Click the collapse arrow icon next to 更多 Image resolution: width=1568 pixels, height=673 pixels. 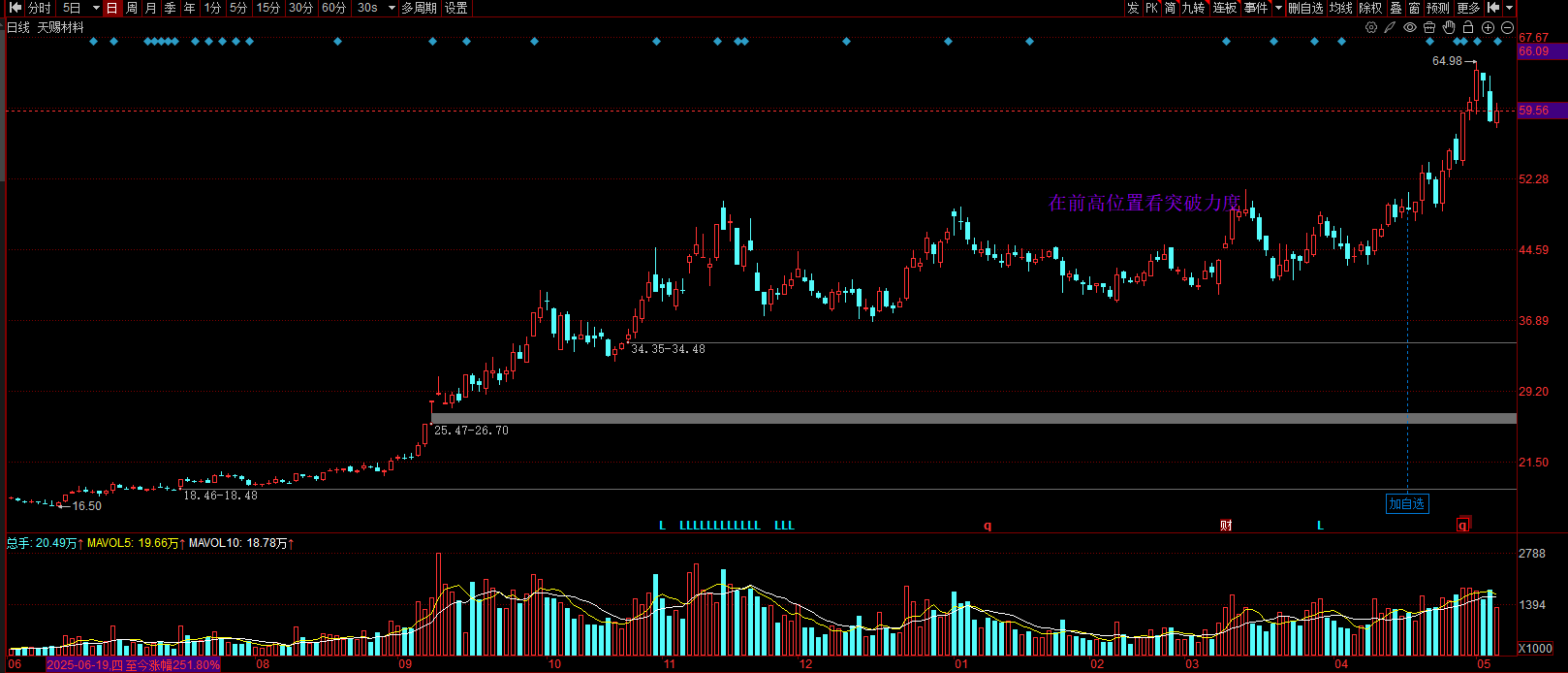1493,8
